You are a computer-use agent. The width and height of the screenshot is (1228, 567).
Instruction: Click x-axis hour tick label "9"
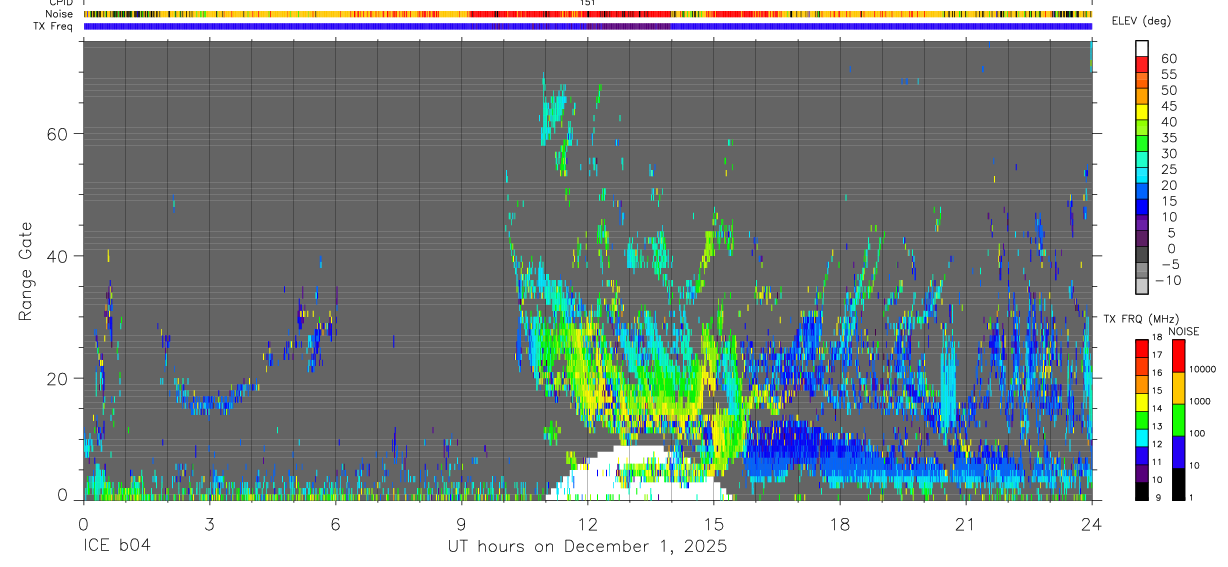pyautogui.click(x=461, y=524)
